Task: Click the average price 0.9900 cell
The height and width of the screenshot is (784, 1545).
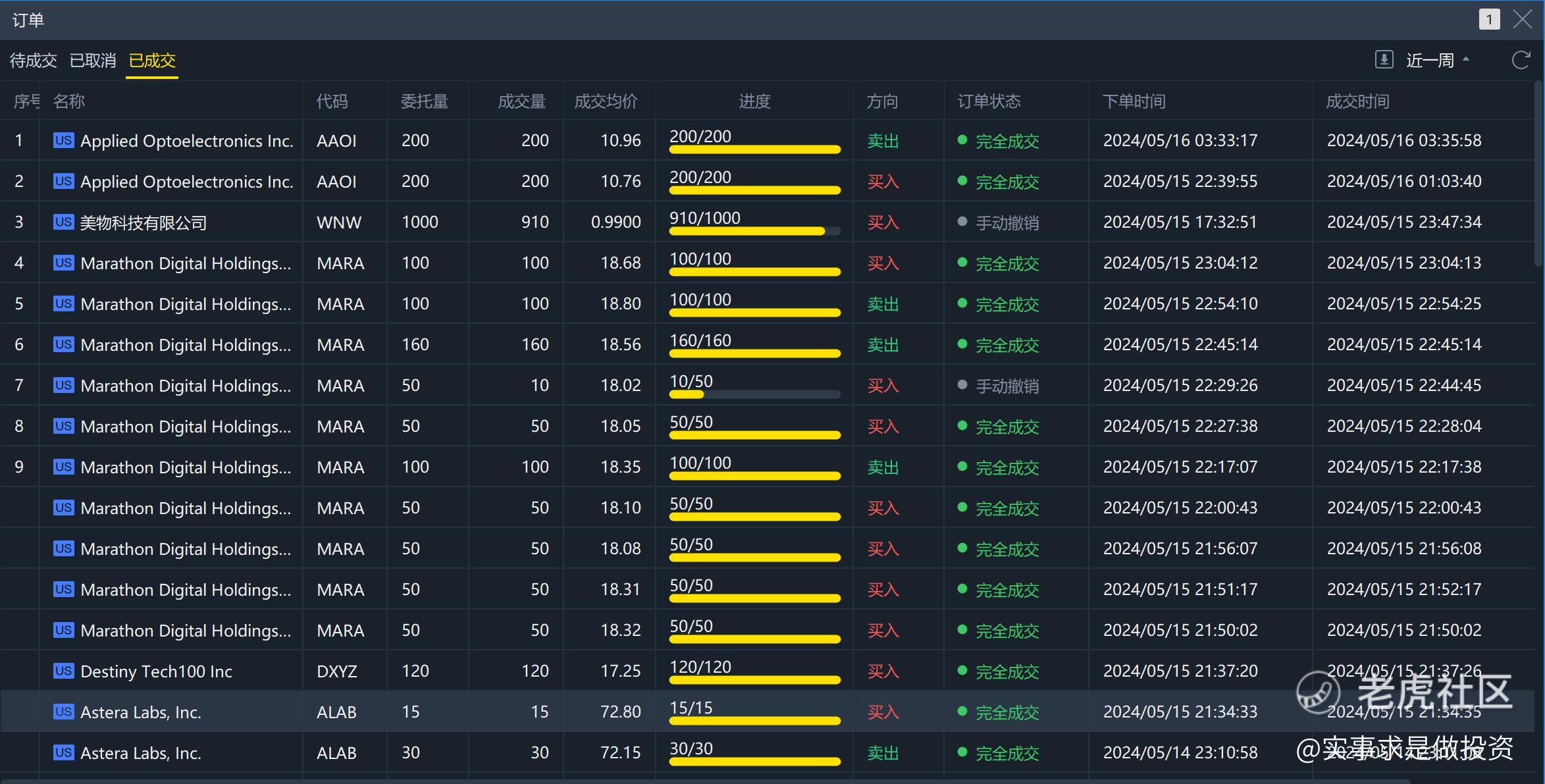Action: coord(616,222)
